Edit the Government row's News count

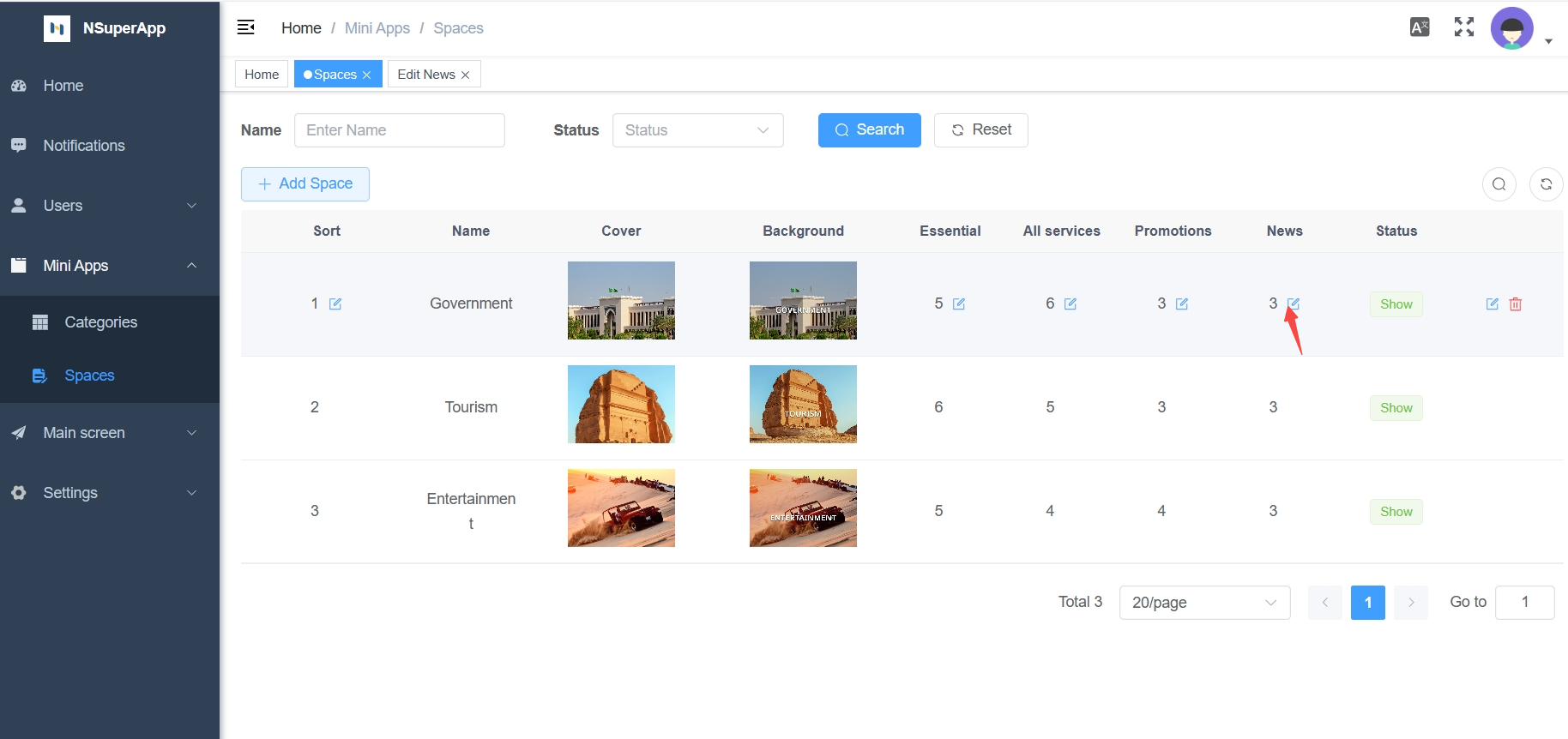(1294, 303)
